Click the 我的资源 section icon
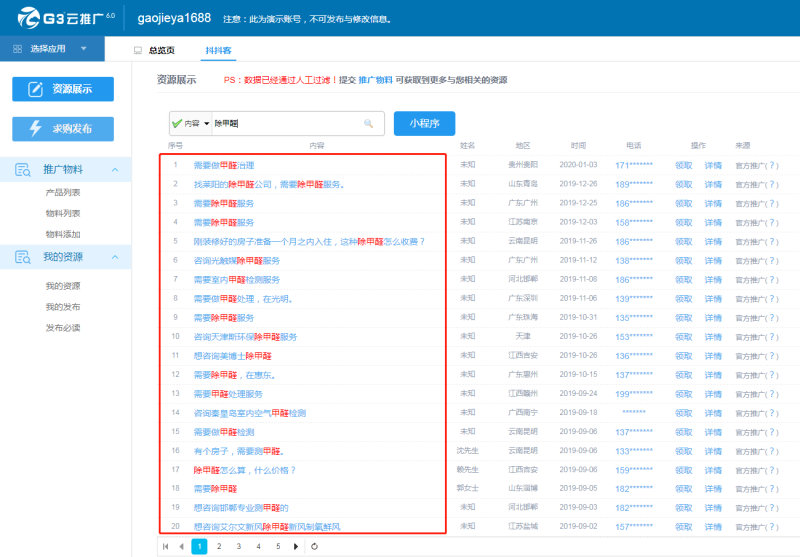800x557 pixels. pos(22,257)
